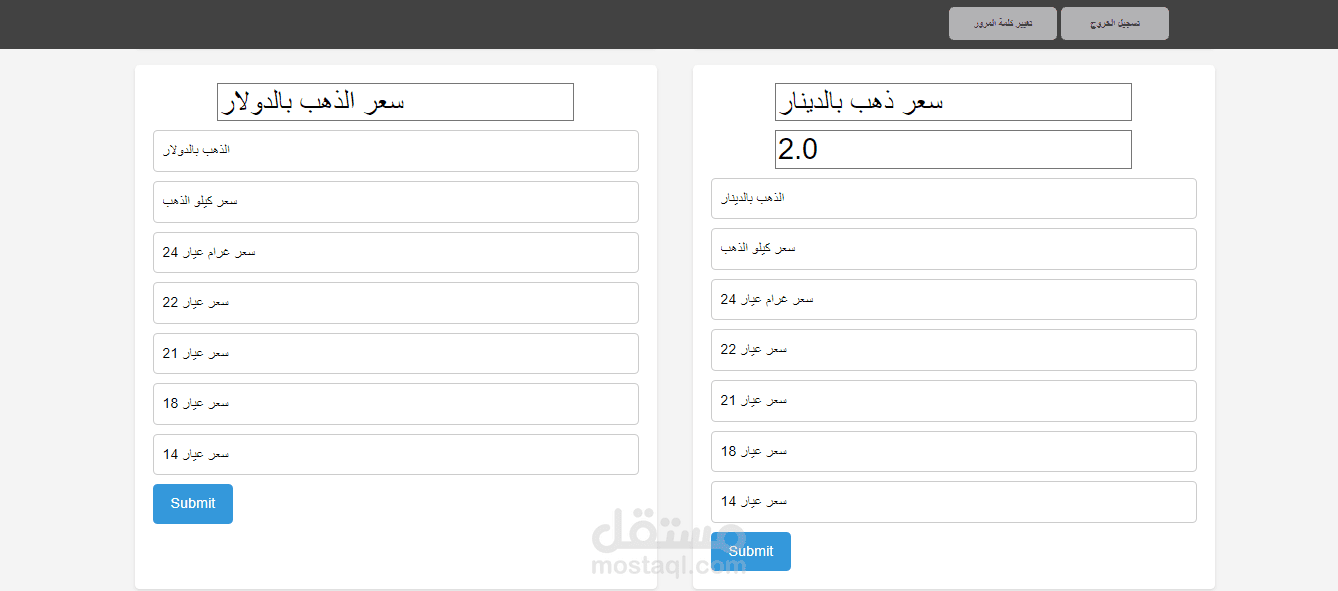
Task: Select the 18 karat price field in dinar form
Action: tap(953, 451)
